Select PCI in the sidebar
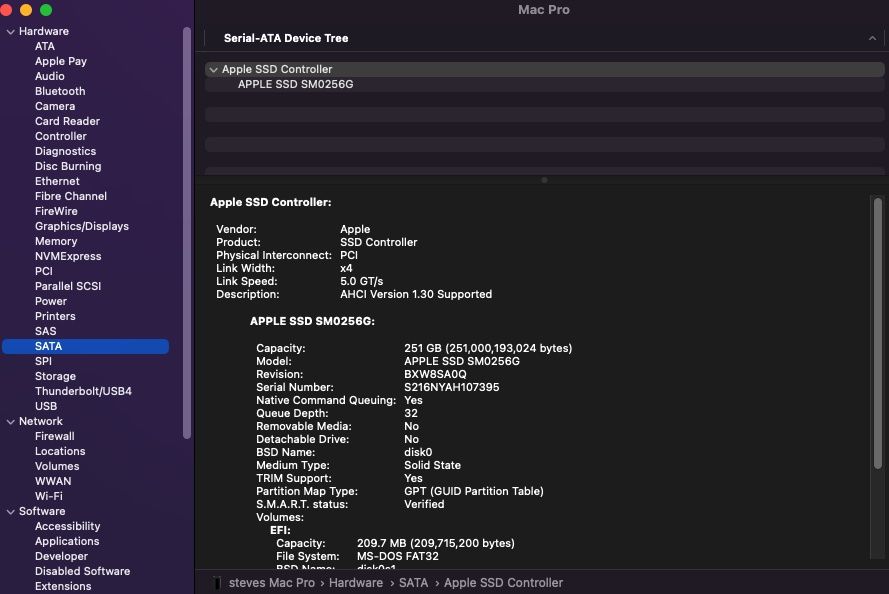This screenshot has width=889, height=594. tap(44, 271)
